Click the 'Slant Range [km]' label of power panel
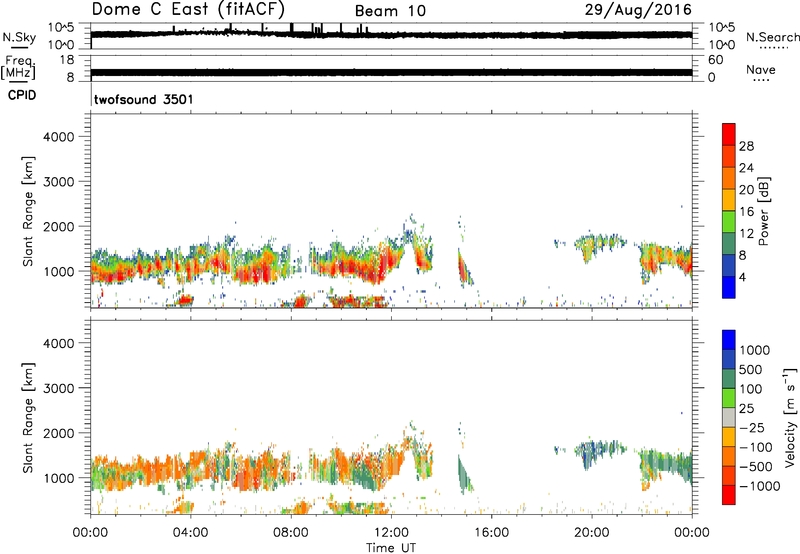Image resolution: width=800 pixels, height=554 pixels. (x=28, y=211)
